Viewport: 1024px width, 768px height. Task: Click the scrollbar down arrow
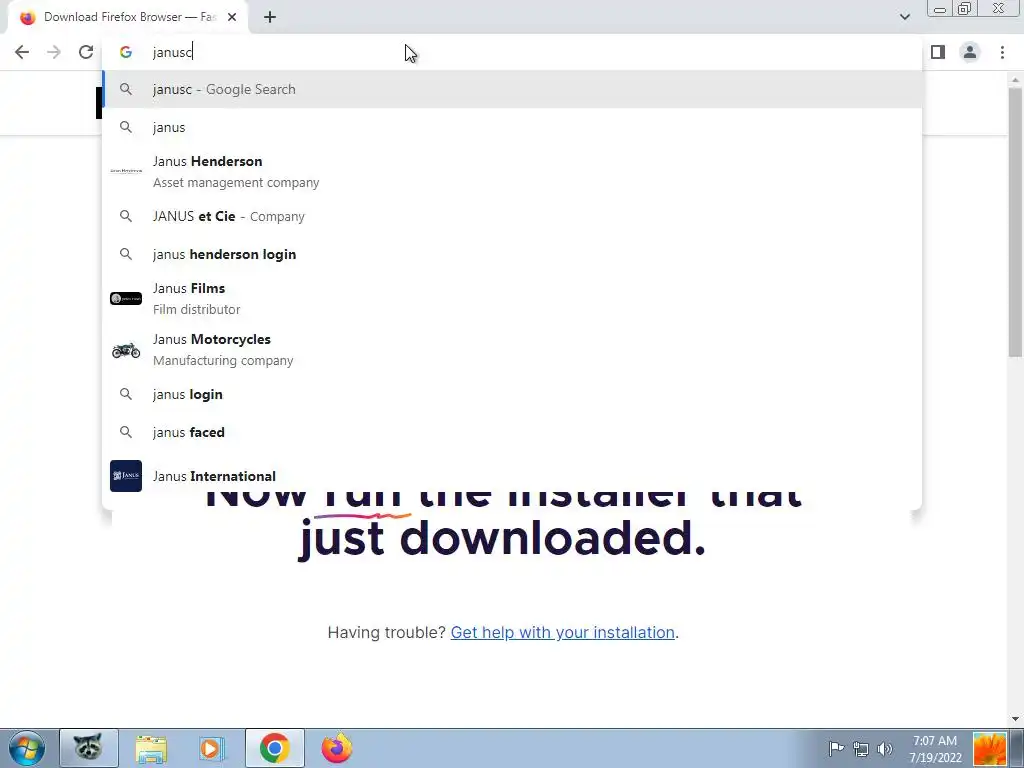(x=1015, y=719)
